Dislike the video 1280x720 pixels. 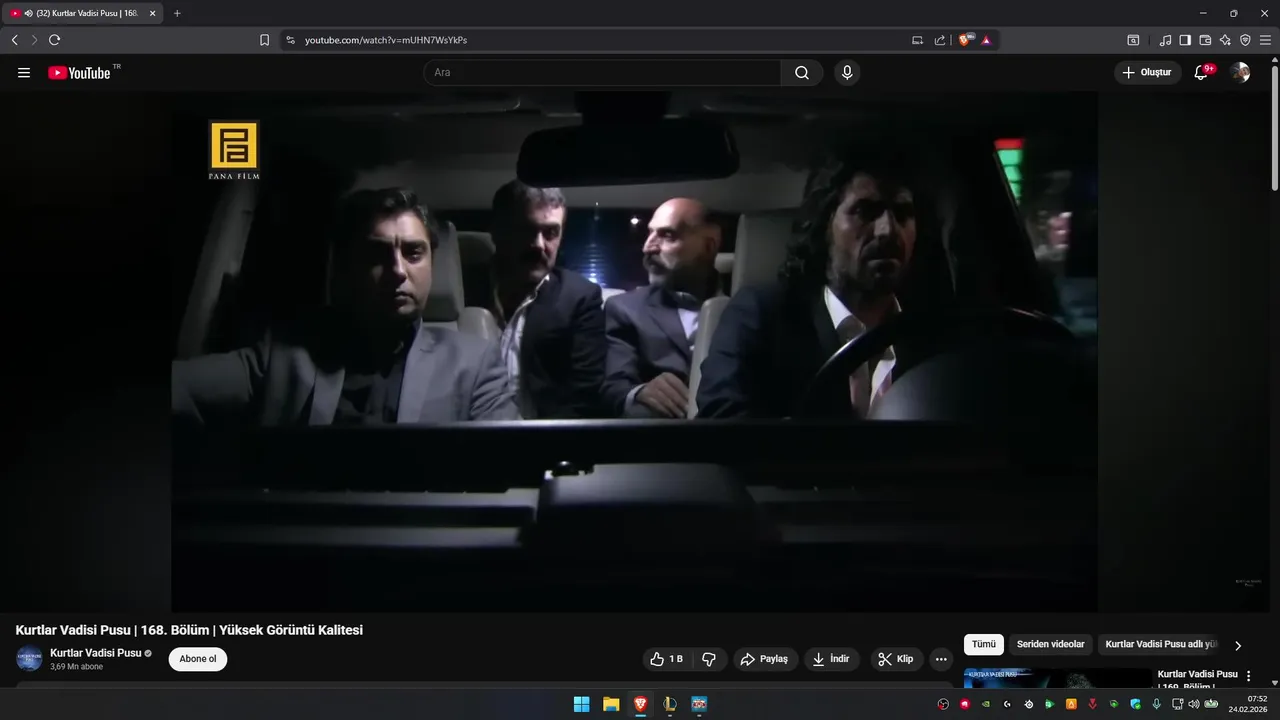[x=709, y=659]
